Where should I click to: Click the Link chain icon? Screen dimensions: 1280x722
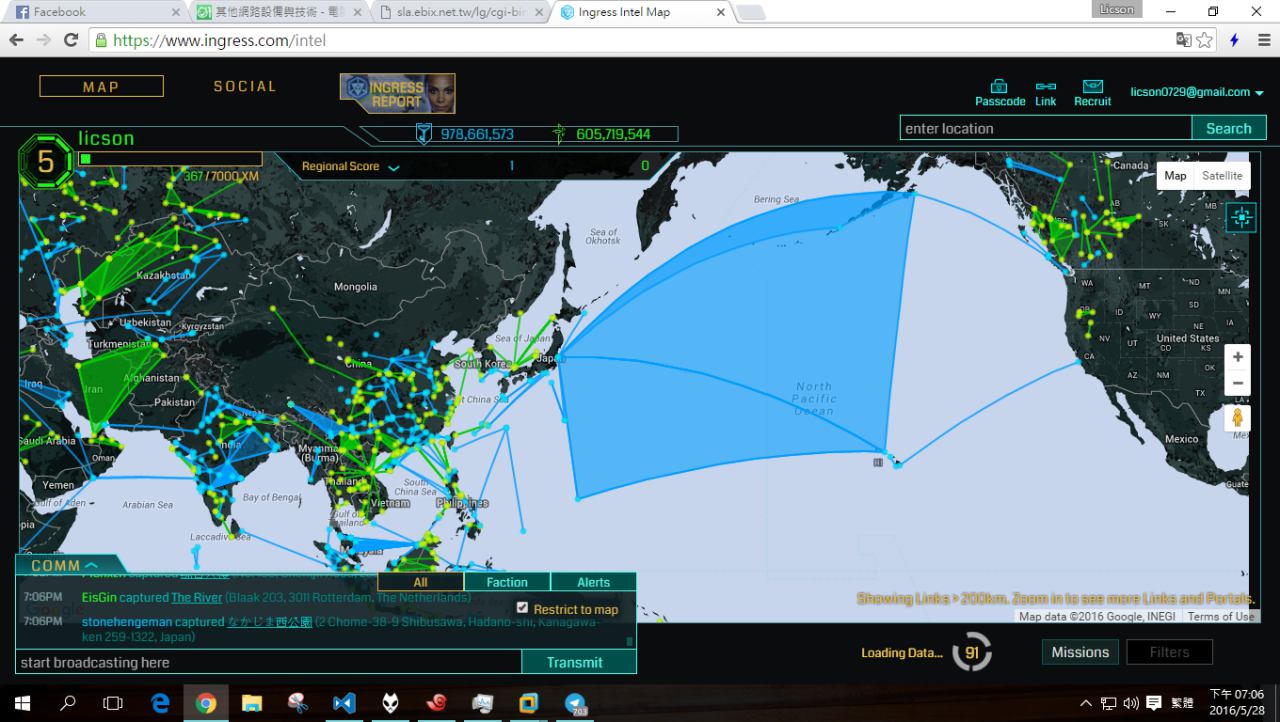click(1046, 87)
